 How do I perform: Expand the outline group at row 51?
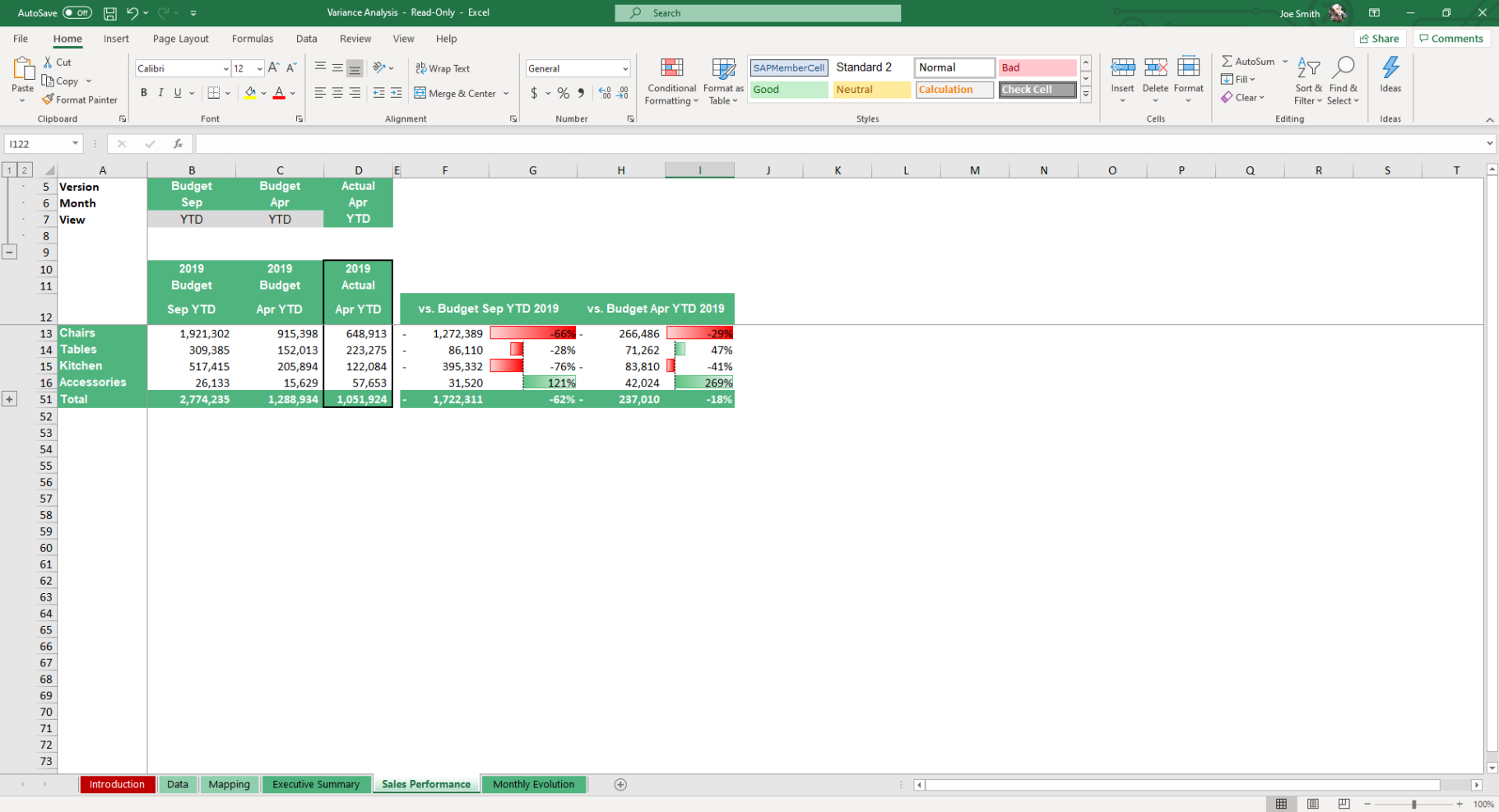pyautogui.click(x=9, y=399)
